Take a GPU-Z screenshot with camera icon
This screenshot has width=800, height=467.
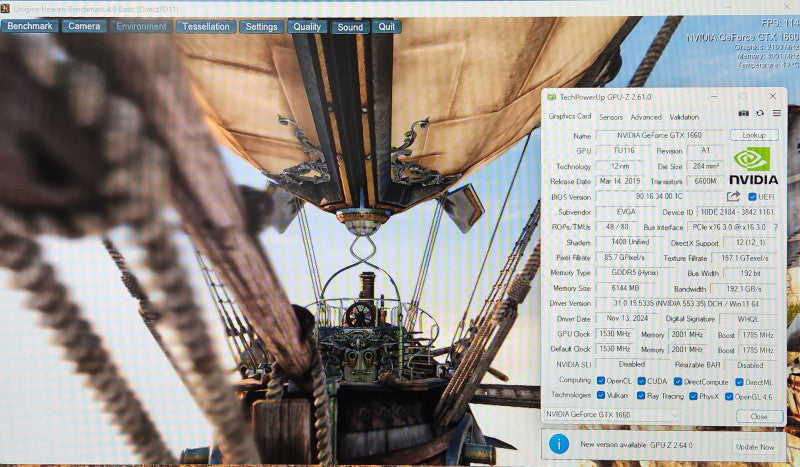click(743, 113)
